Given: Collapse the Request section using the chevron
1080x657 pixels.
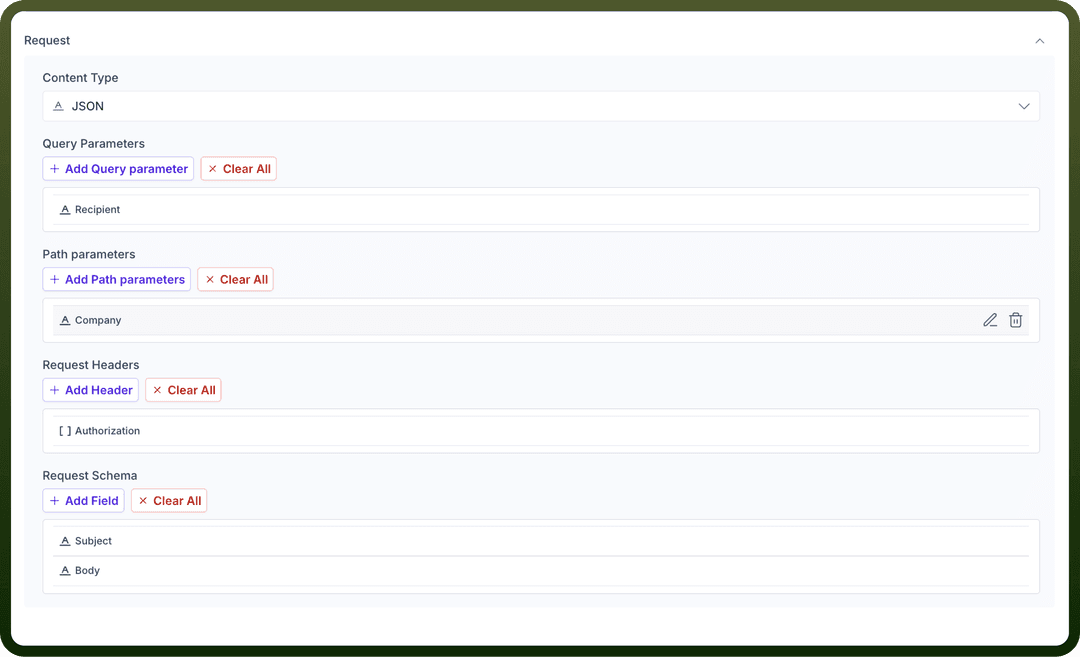Looking at the screenshot, I should pos(1039,41).
